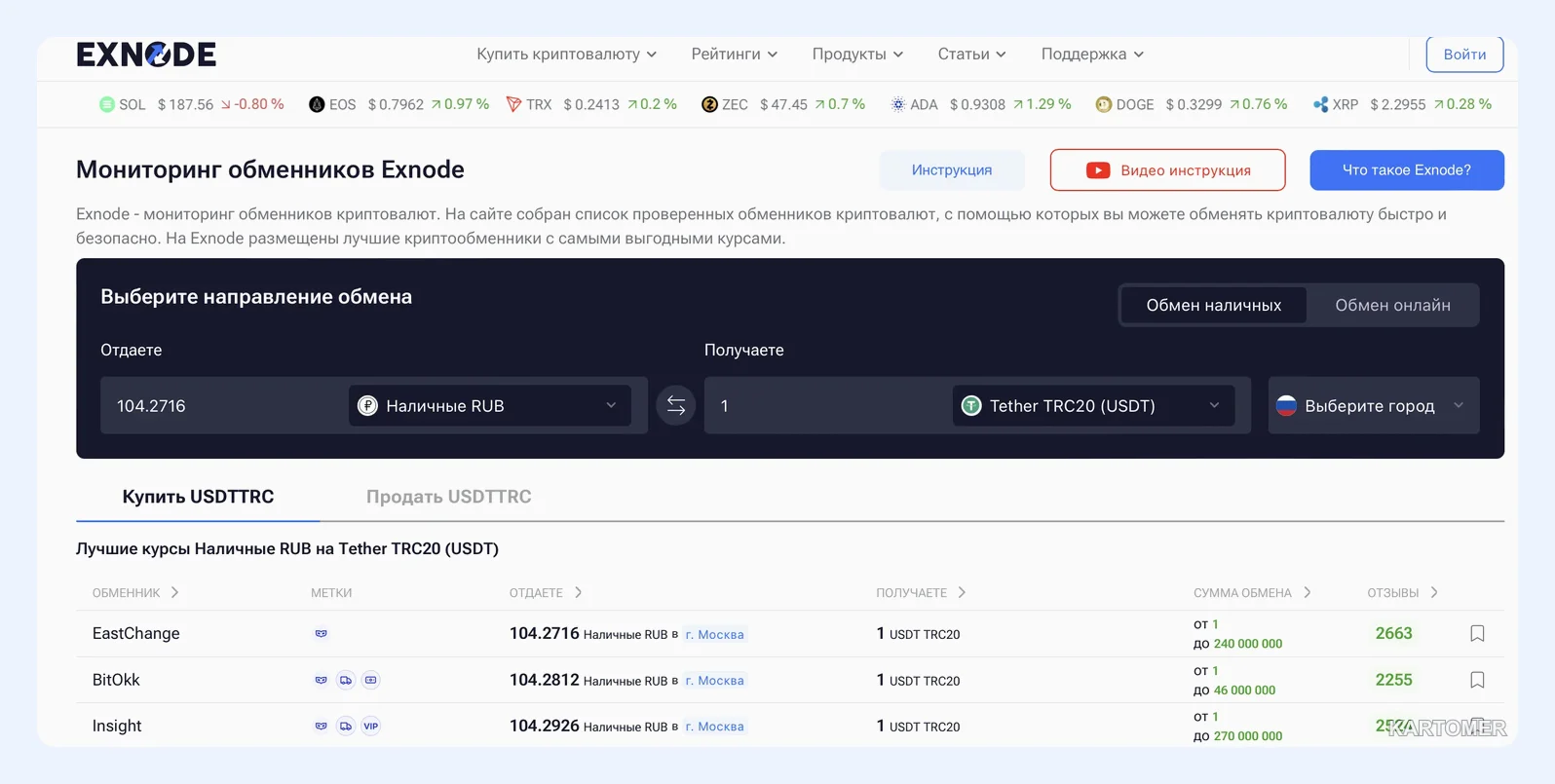The width and height of the screenshot is (1555, 784).
Task: Open the Инструкция button
Action: pyautogui.click(x=952, y=170)
